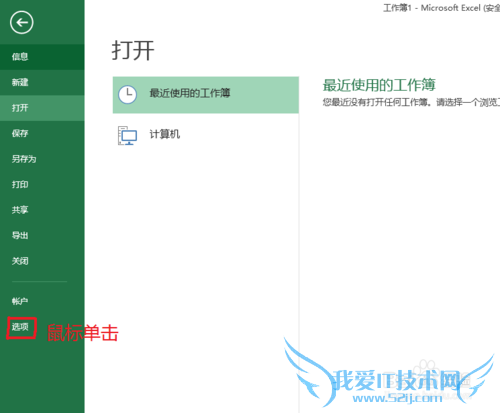Click the message about no recent workbooks
Image resolution: width=500 pixels, height=413 pixels.
(411, 103)
